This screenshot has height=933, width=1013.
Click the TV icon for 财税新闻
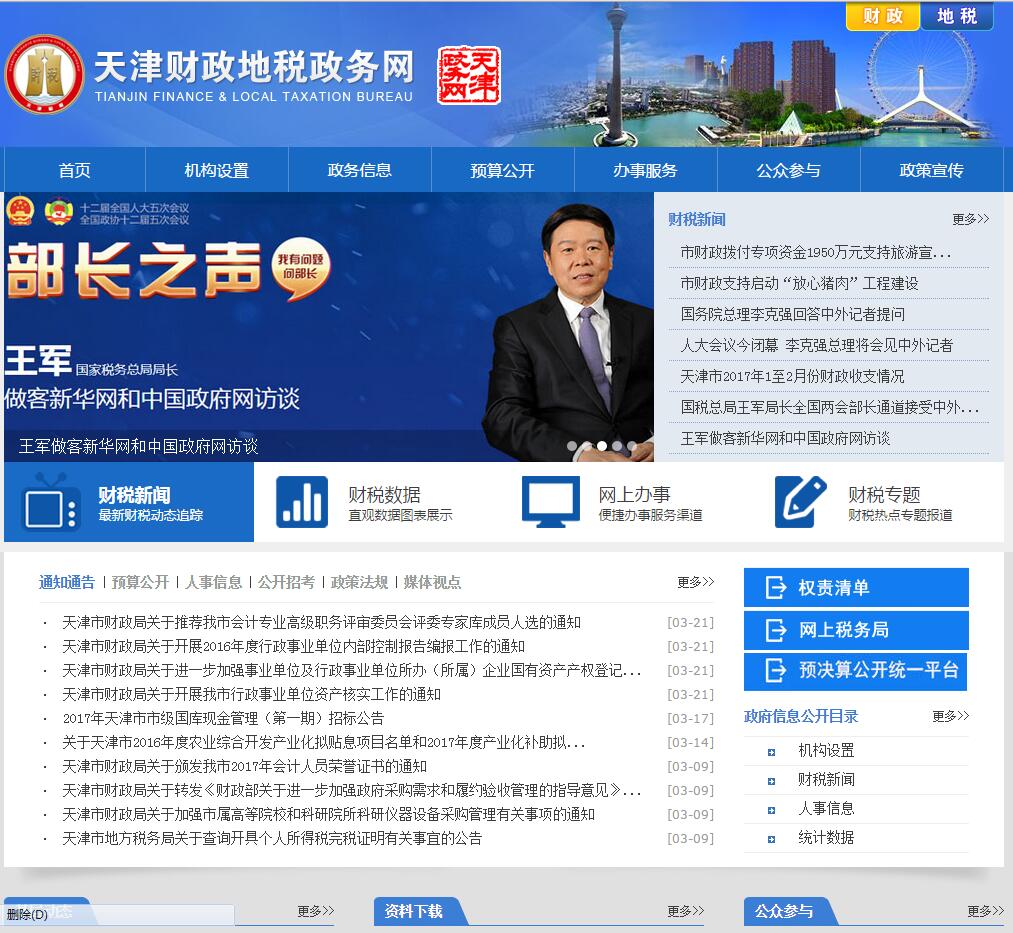[50, 503]
